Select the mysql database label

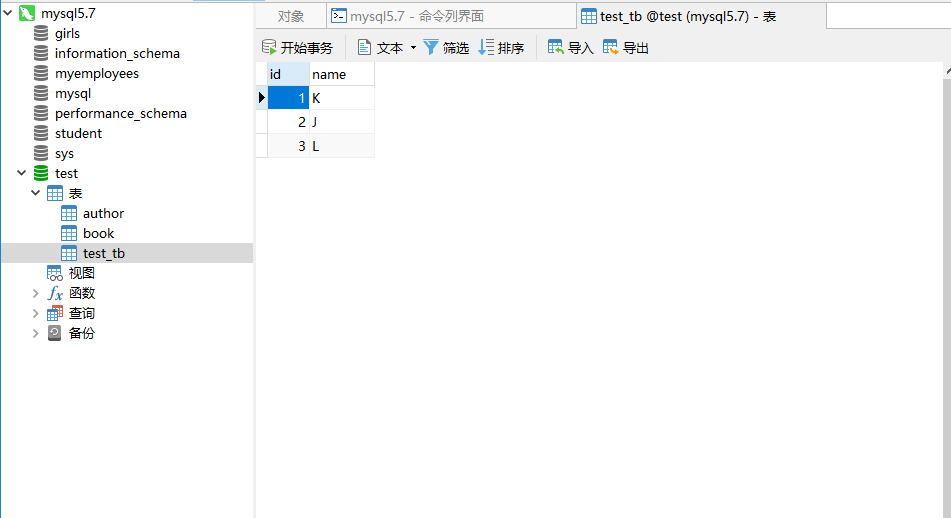73,93
